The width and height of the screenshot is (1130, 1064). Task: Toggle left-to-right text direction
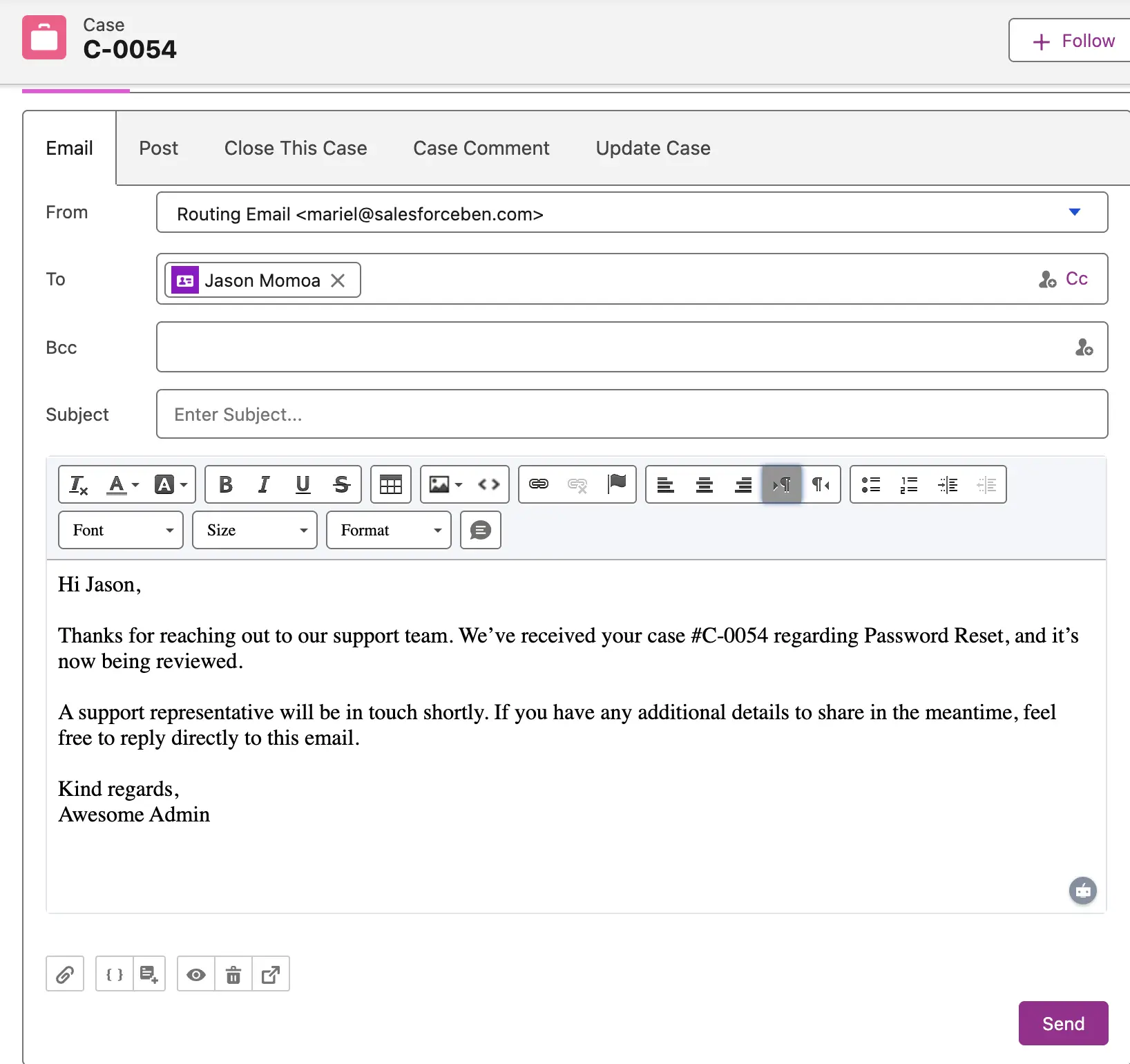[x=782, y=485]
